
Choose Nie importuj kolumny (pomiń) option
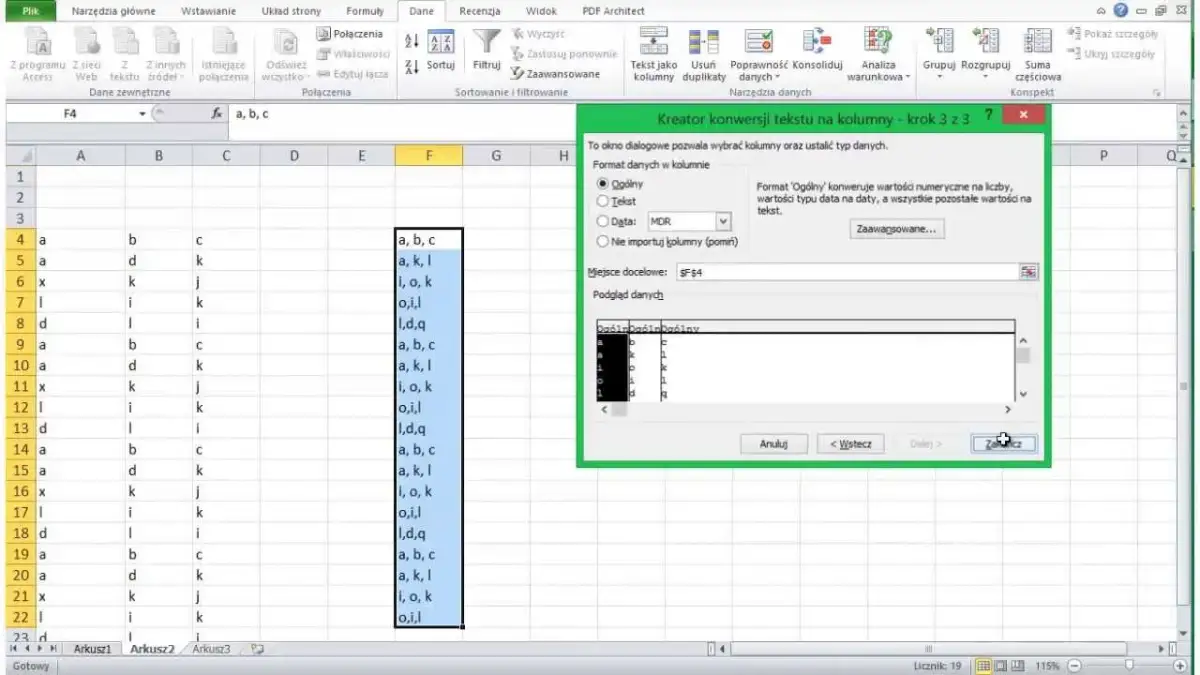[601, 243]
